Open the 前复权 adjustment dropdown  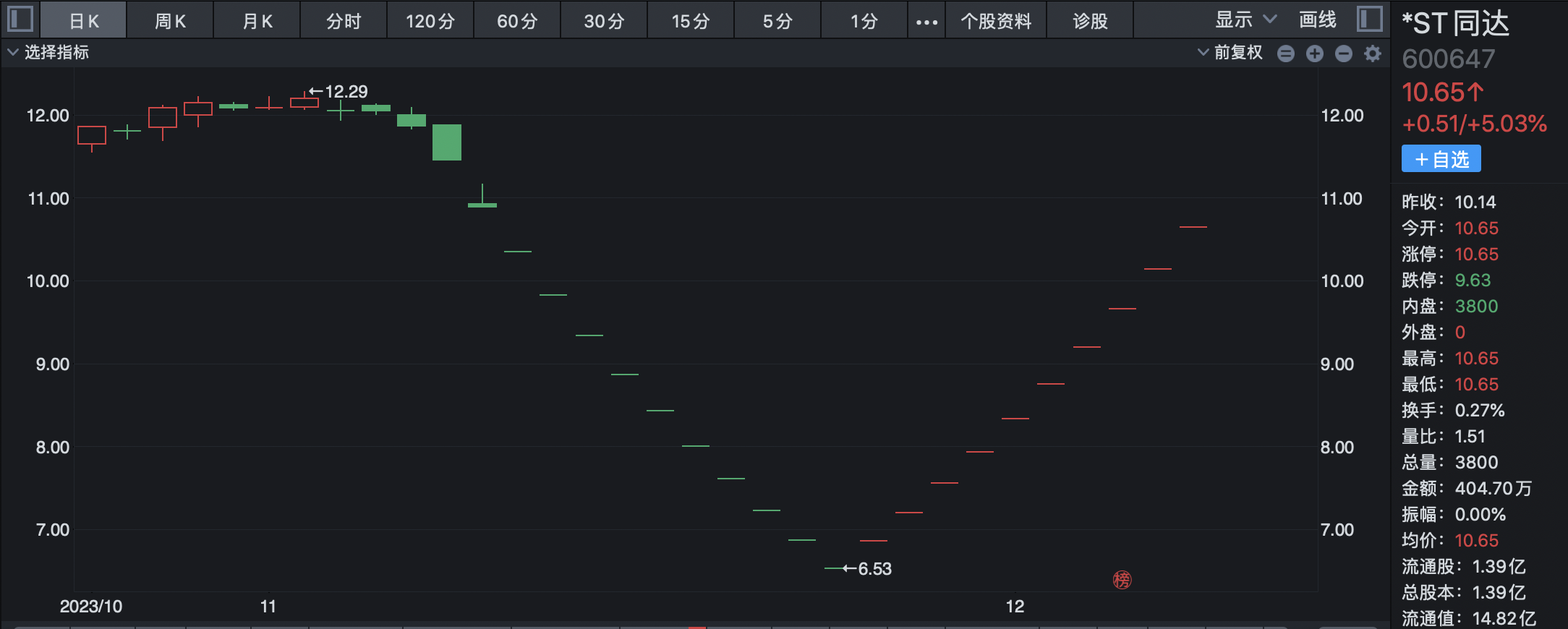click(x=1230, y=53)
